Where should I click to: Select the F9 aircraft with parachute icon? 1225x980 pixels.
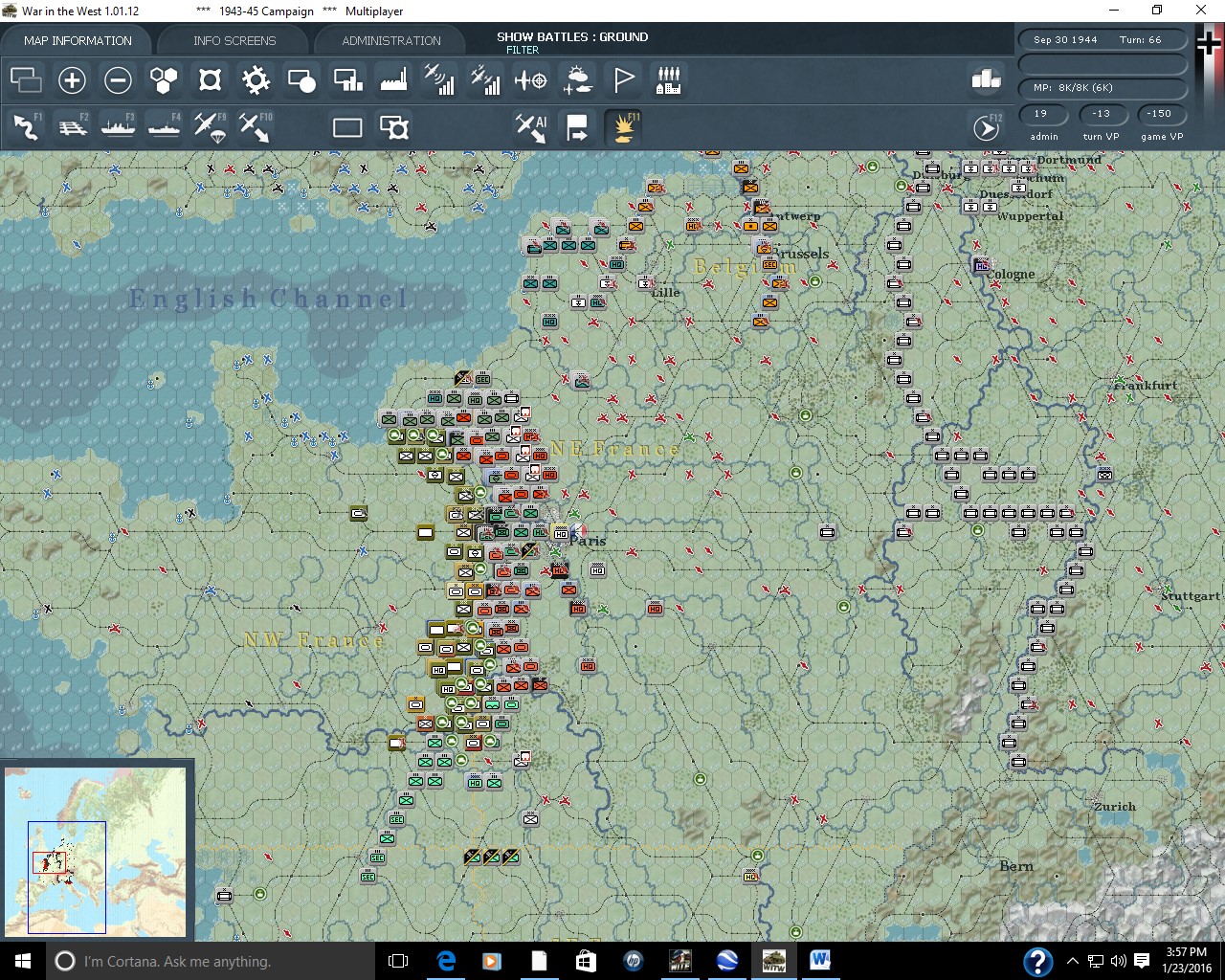210,127
